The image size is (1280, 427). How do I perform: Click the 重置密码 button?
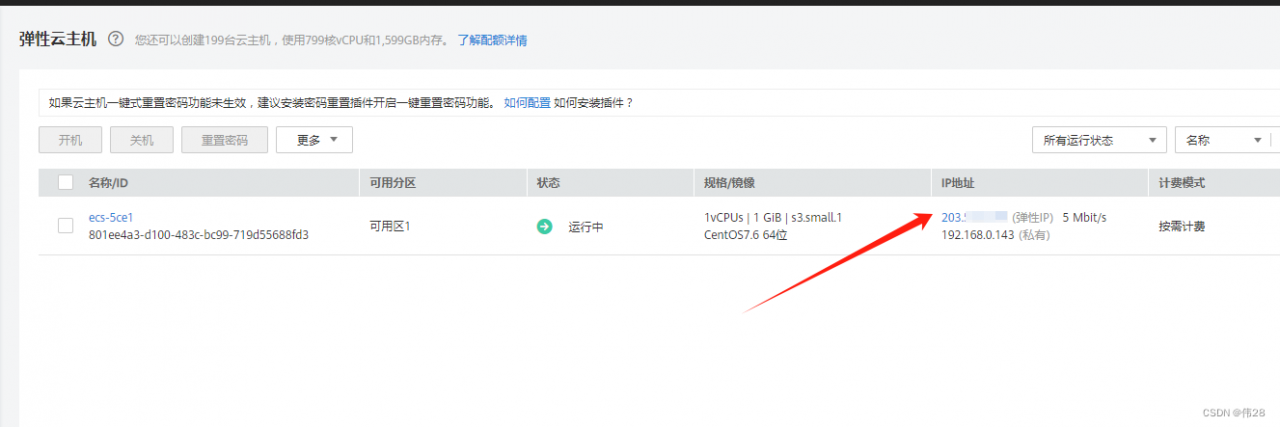[224, 140]
